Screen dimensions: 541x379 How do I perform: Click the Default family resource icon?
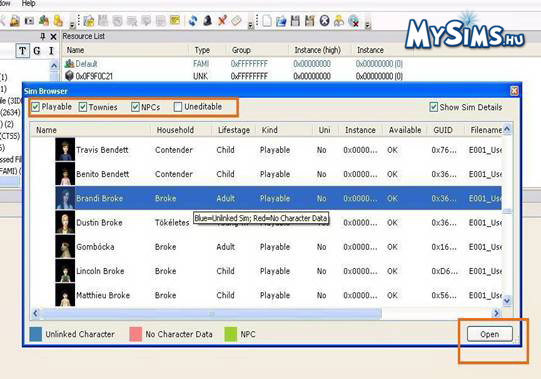point(69,64)
